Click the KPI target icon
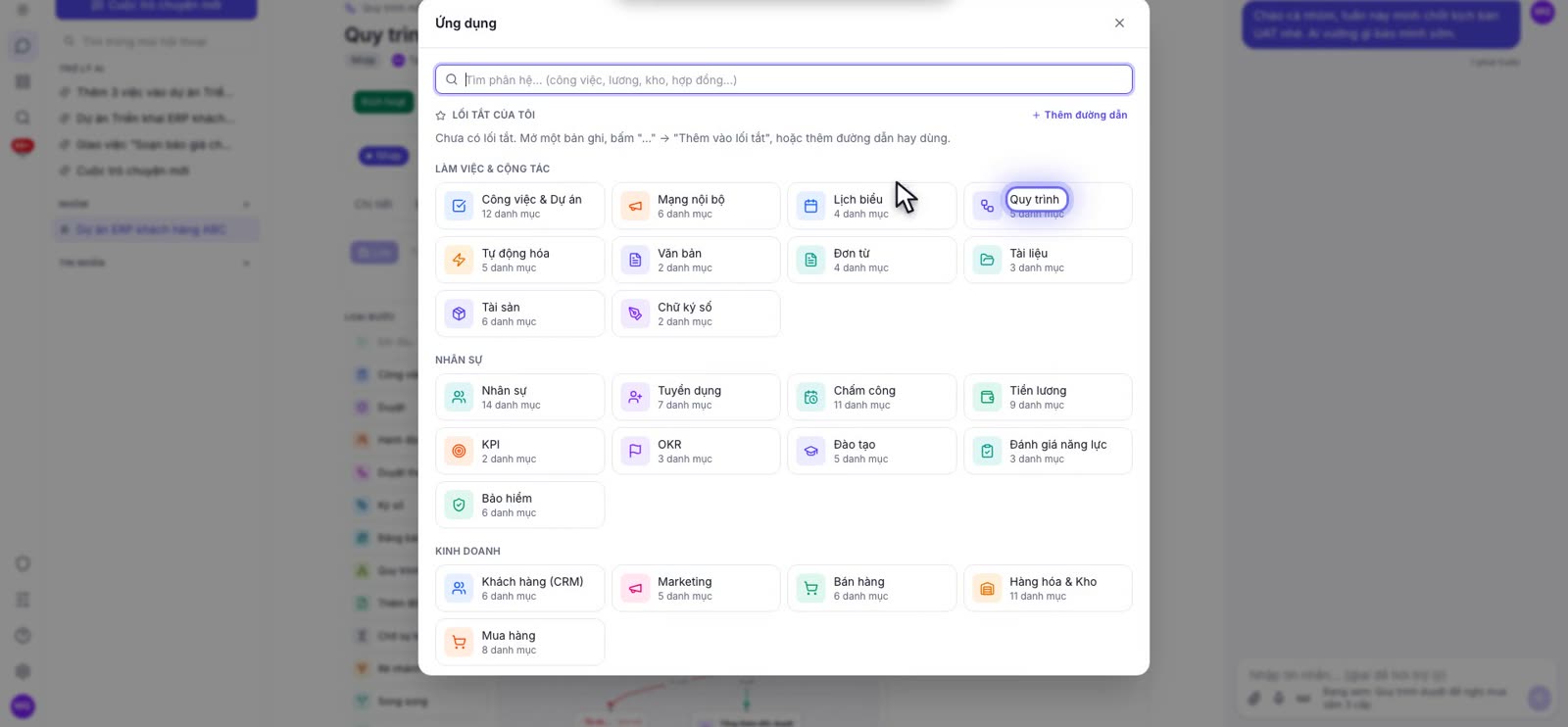Screen dimensions: 1568x727 459,452
